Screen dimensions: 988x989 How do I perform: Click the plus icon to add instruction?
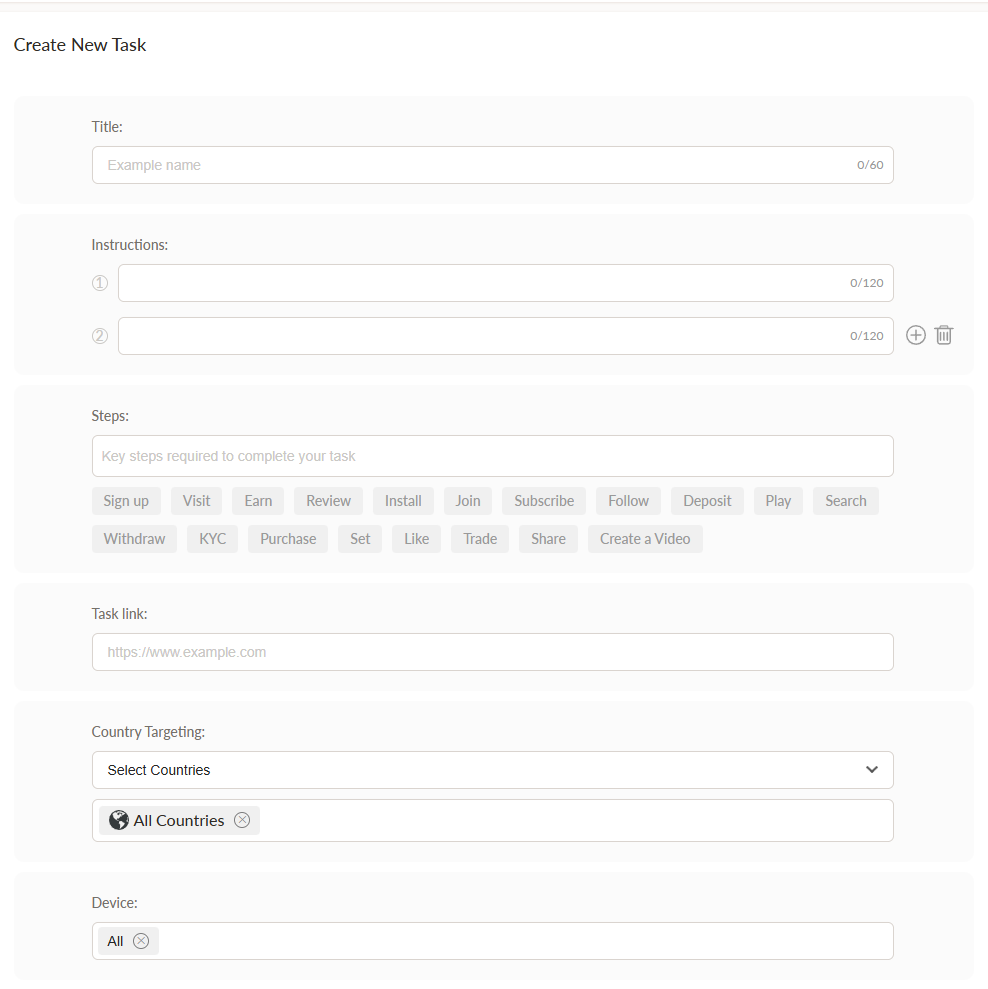(x=915, y=336)
